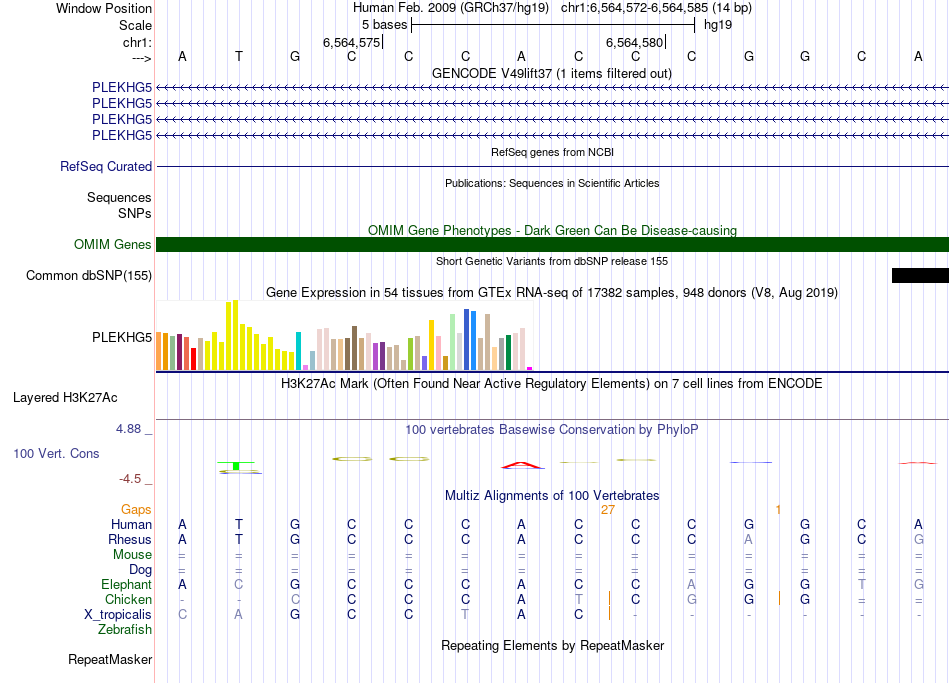Click the black dbSNP variant block
Viewport: 950px width, 683px height.
pos(920,276)
